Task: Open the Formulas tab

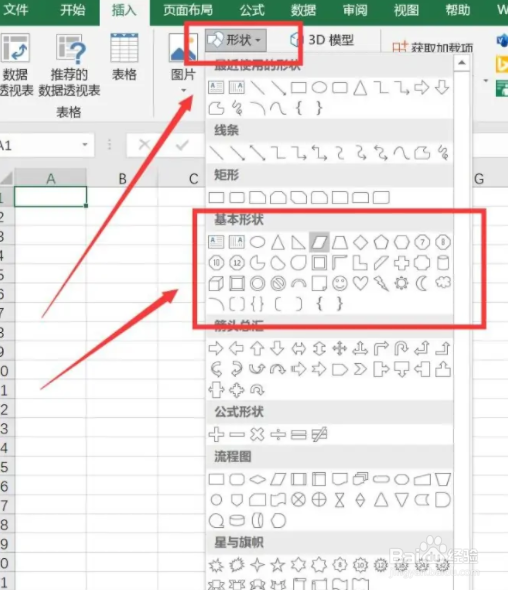Action: click(x=252, y=9)
